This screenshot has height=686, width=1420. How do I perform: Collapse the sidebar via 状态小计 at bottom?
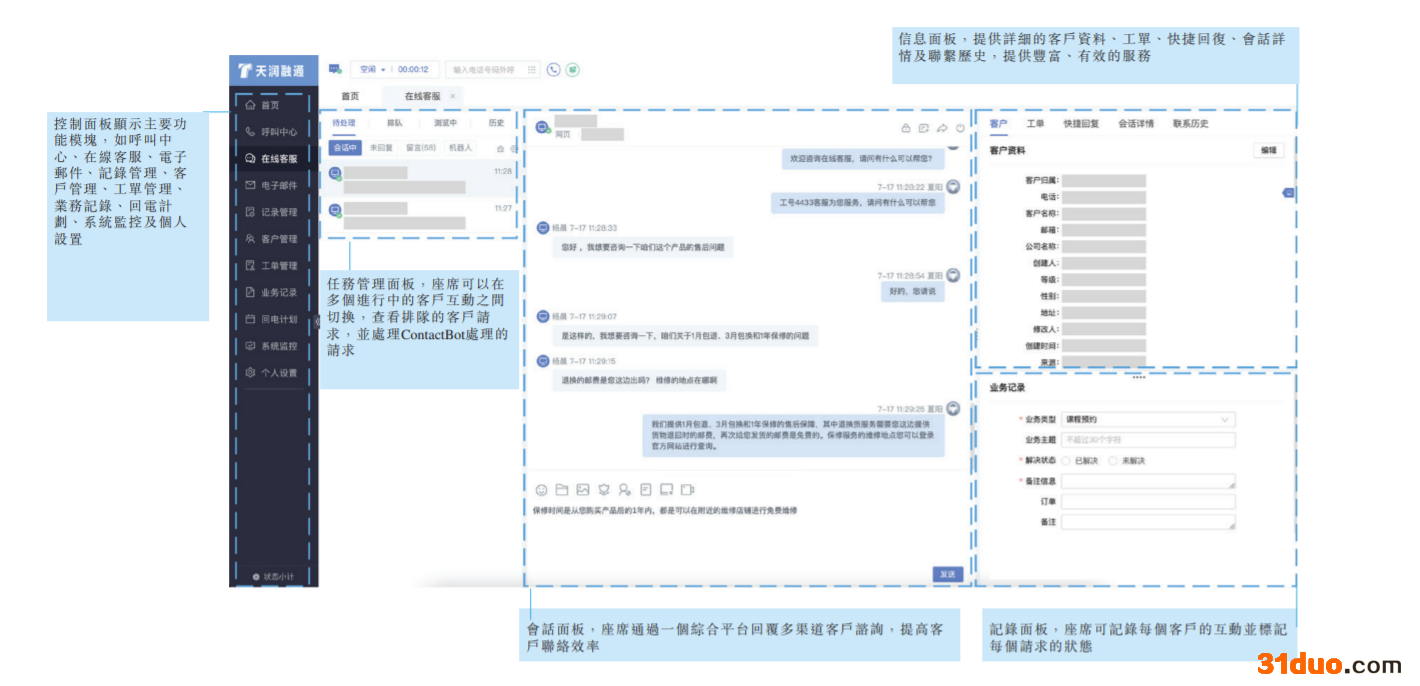coord(272,576)
